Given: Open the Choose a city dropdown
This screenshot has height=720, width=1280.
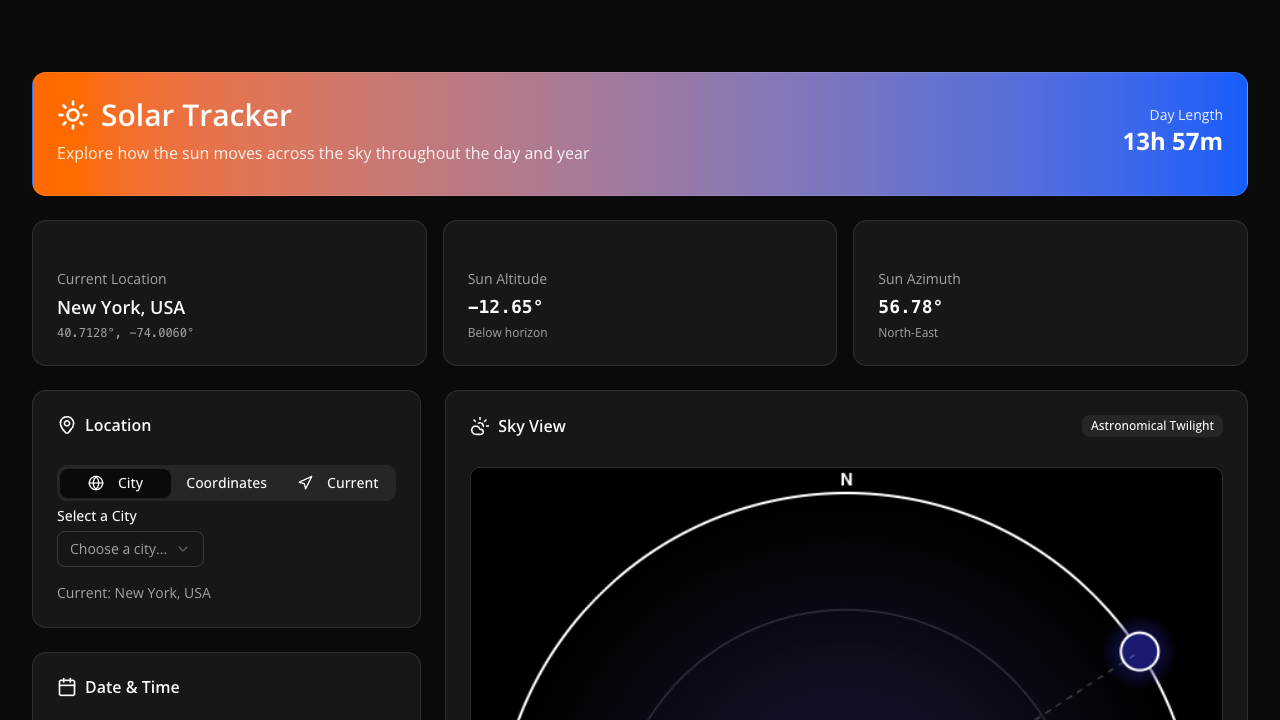Looking at the screenshot, I should 130,549.
